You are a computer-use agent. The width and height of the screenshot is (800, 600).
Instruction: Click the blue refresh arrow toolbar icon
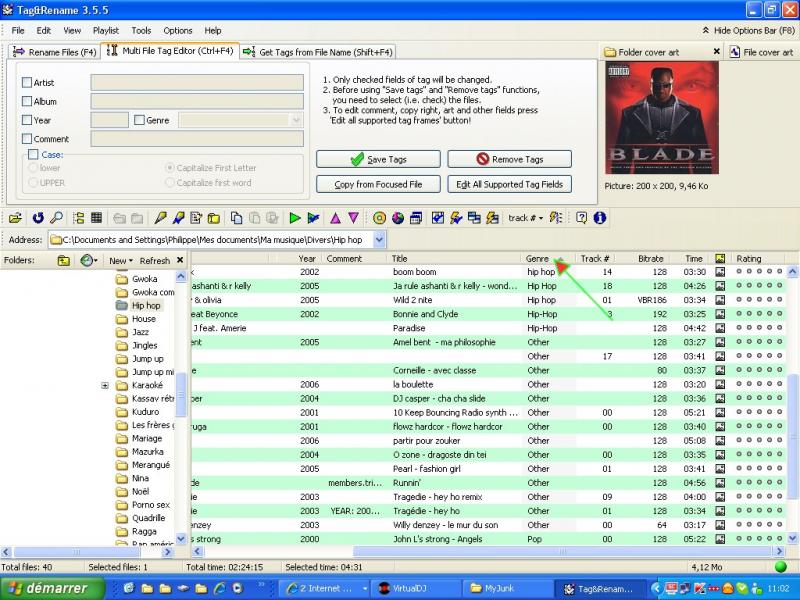click(38, 217)
